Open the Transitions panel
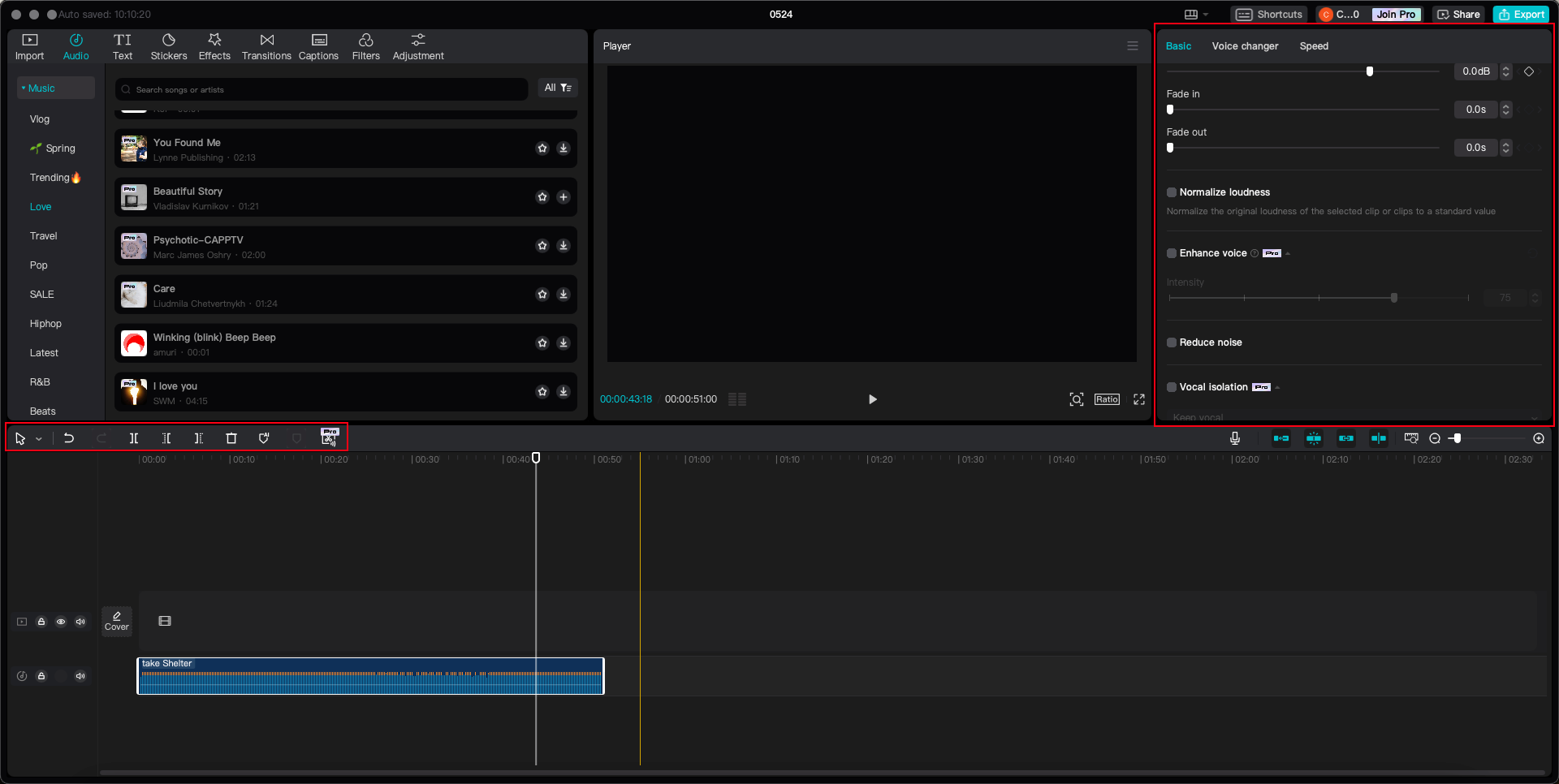 (x=266, y=45)
